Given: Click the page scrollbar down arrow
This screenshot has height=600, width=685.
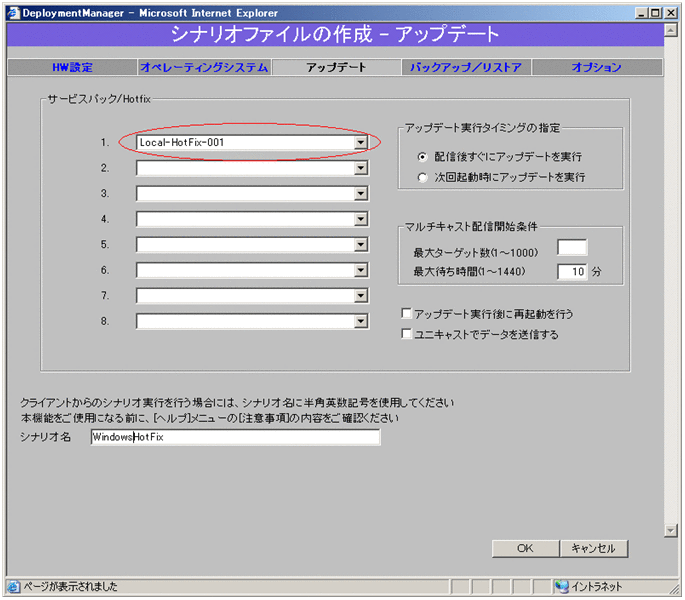Looking at the screenshot, I should point(671,531).
